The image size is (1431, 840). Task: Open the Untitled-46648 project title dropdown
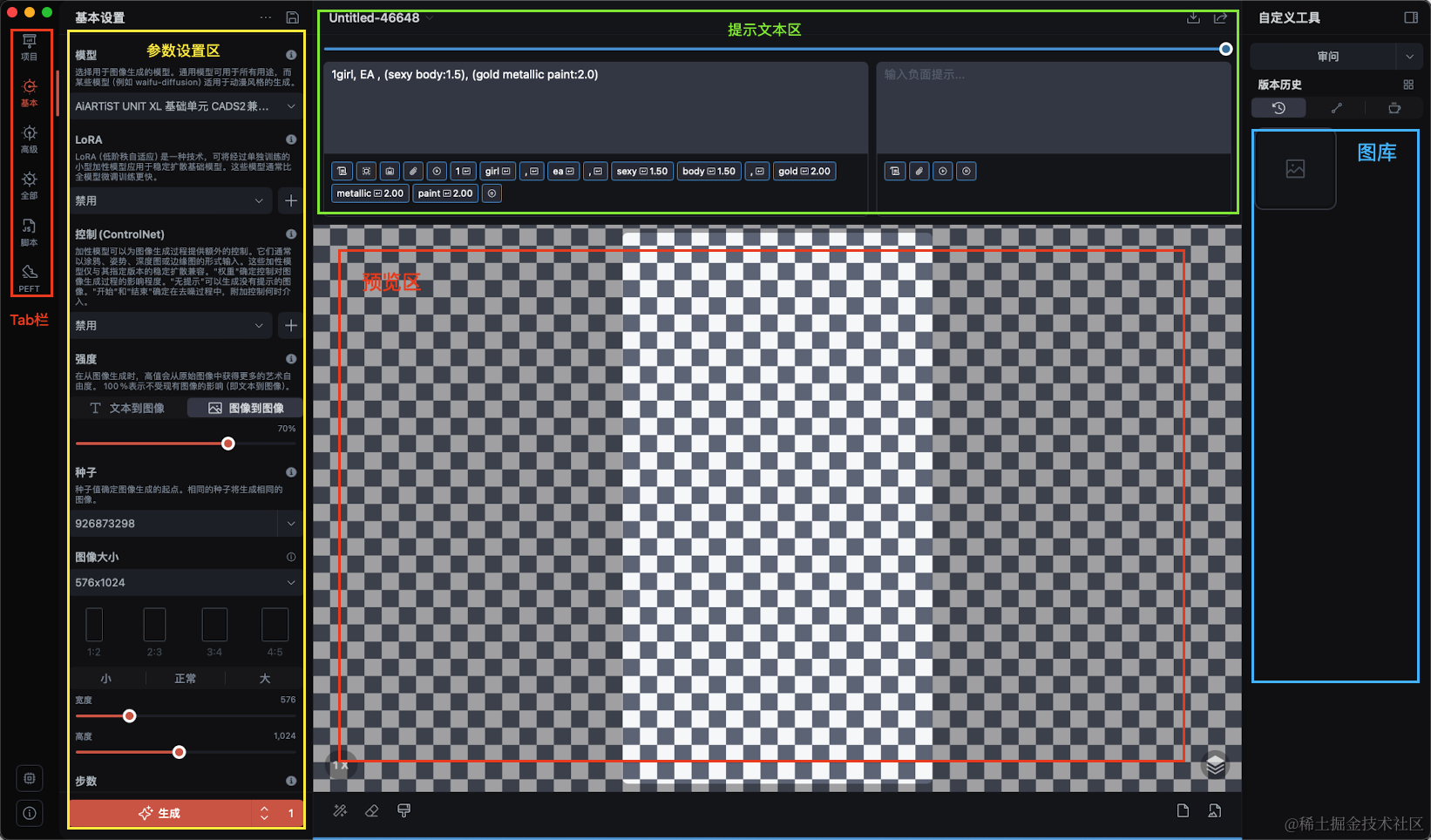tap(381, 17)
